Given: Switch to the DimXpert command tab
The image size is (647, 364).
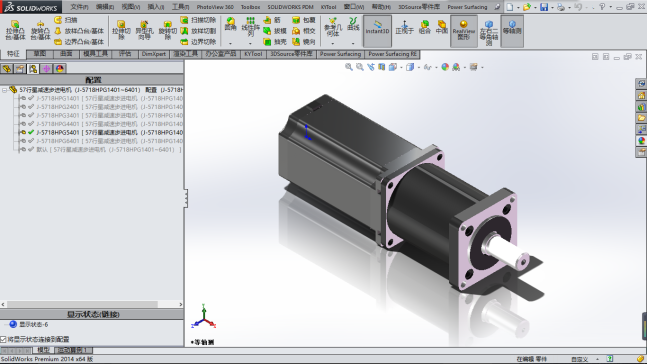Looking at the screenshot, I should pyautogui.click(x=153, y=54).
